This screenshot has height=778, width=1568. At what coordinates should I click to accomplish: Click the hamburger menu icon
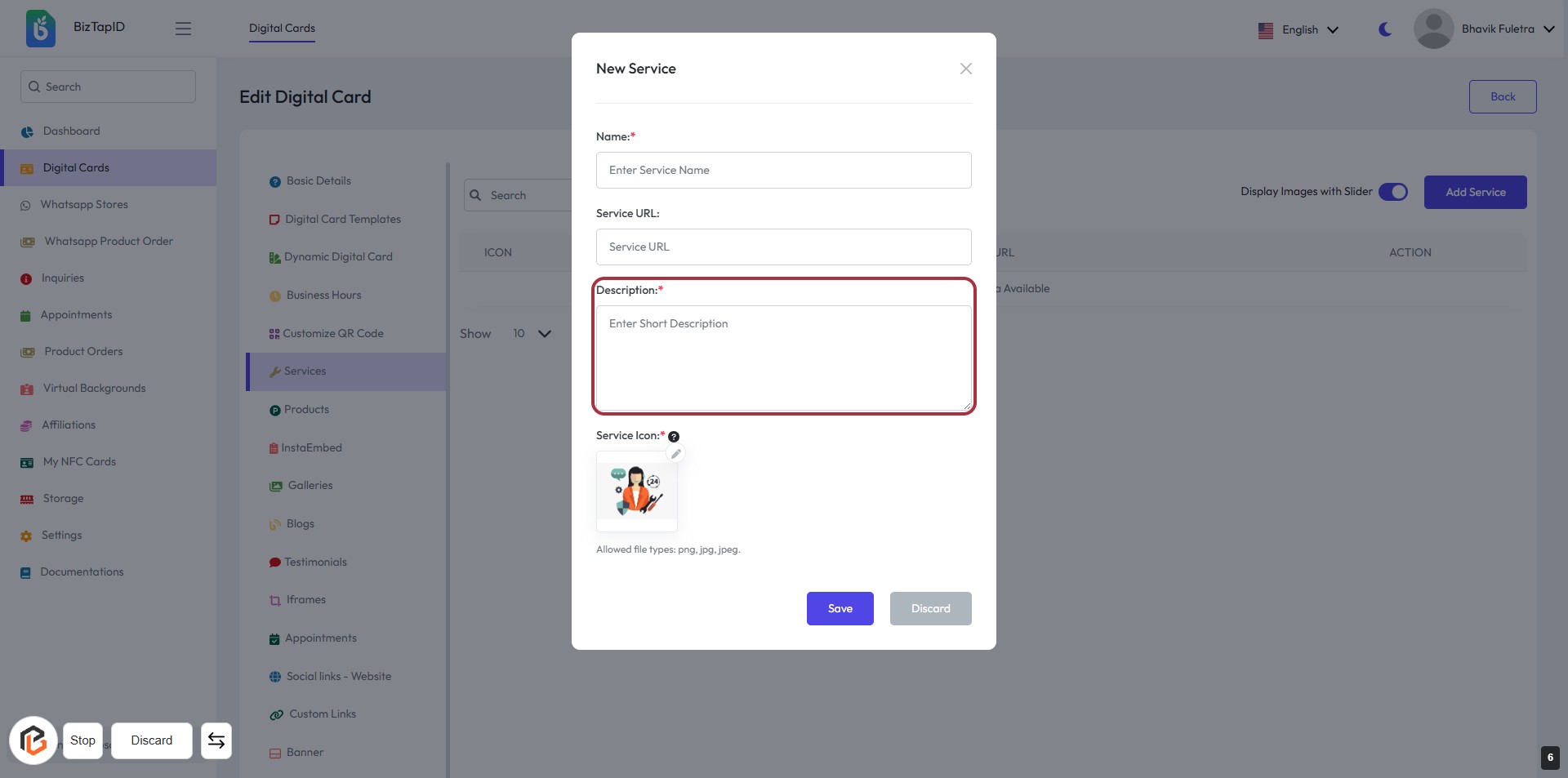click(x=183, y=29)
